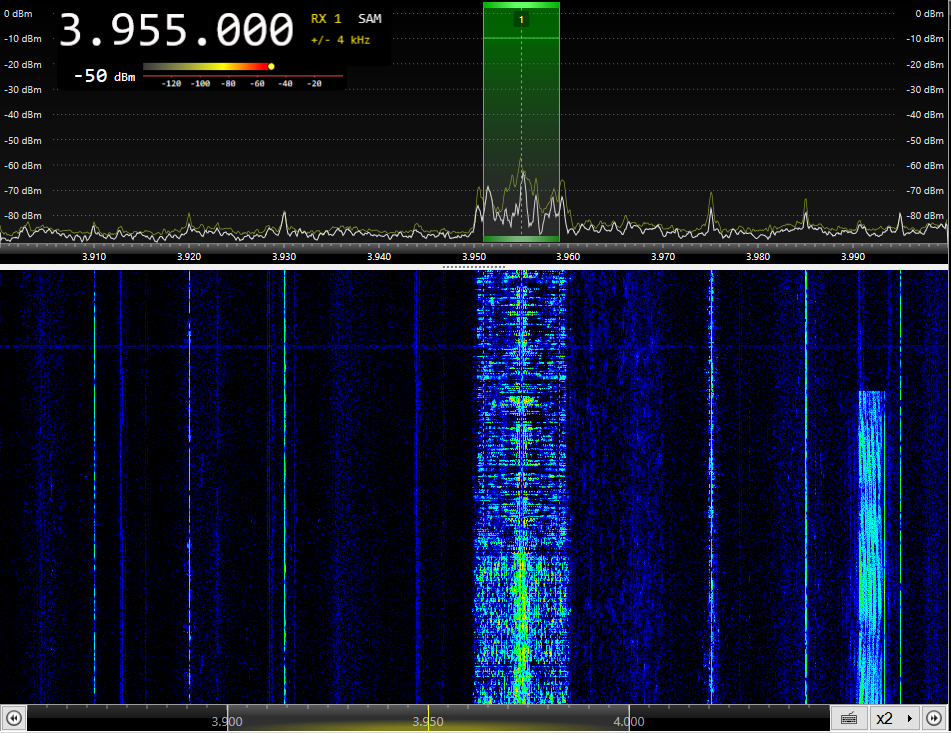Click the signal strength meter color bar

pos(206,67)
